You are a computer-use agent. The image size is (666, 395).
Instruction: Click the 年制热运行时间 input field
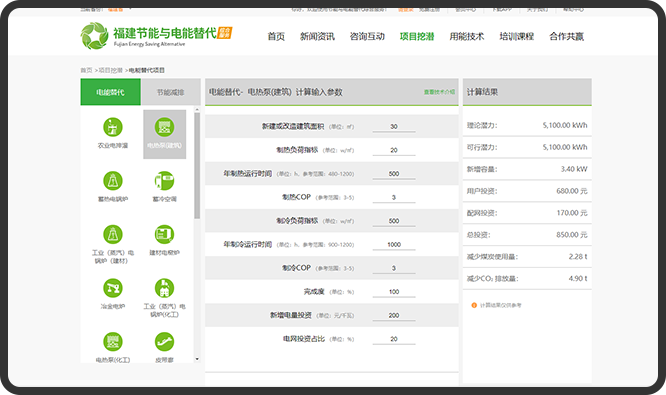point(394,174)
